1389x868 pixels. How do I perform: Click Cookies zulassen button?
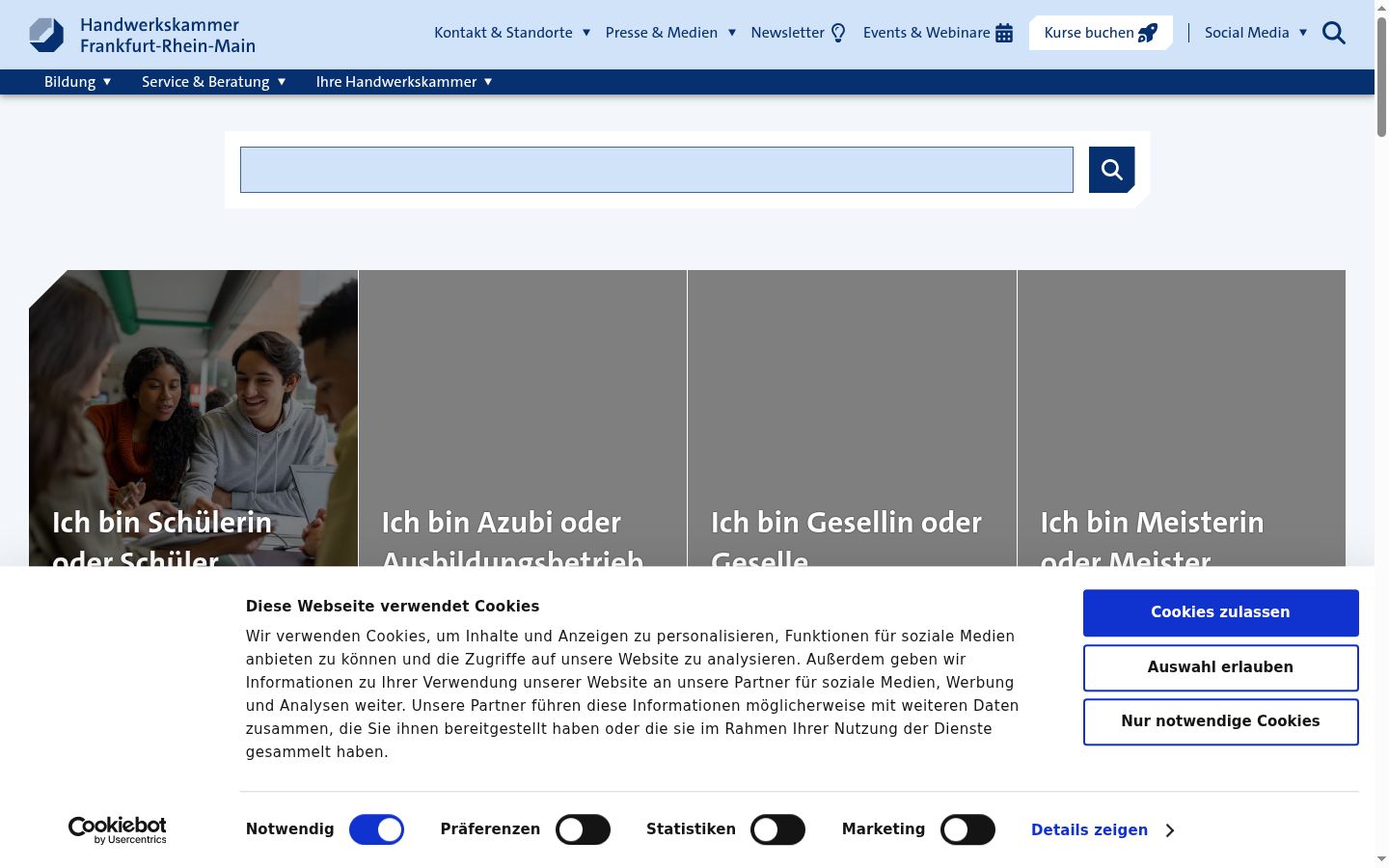1220,612
